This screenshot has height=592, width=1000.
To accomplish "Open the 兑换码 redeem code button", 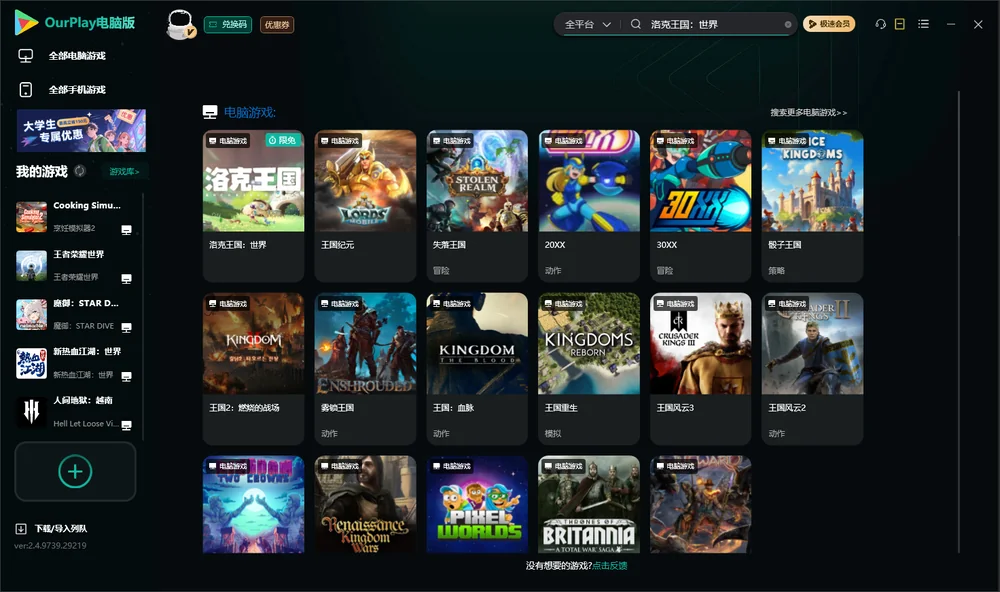I will pyautogui.click(x=228, y=25).
